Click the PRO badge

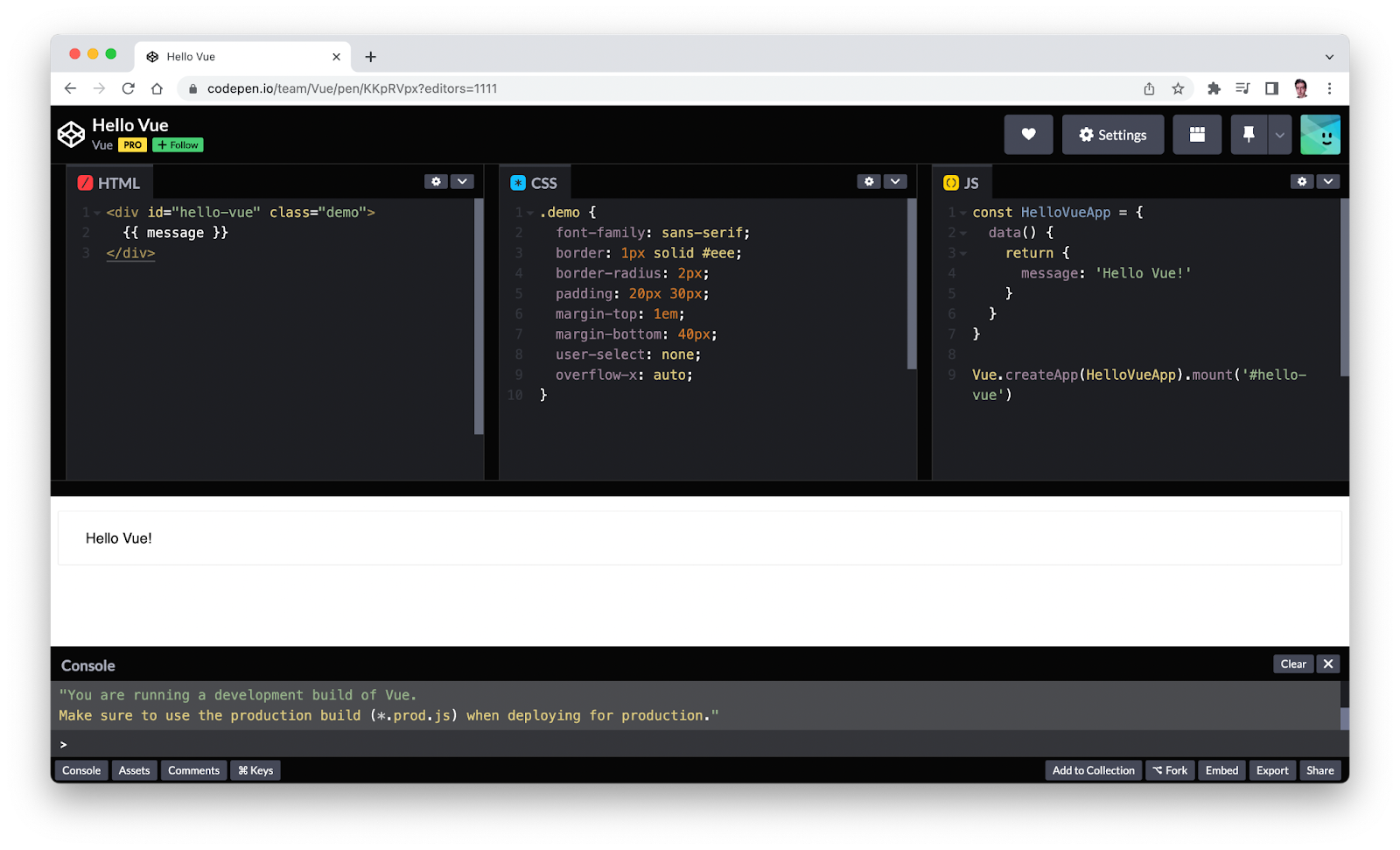click(133, 145)
